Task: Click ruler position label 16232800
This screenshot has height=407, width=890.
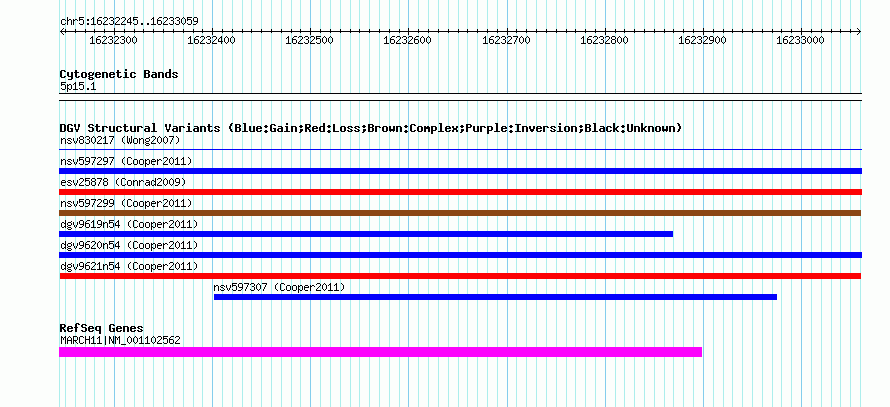Action: click(x=604, y=40)
